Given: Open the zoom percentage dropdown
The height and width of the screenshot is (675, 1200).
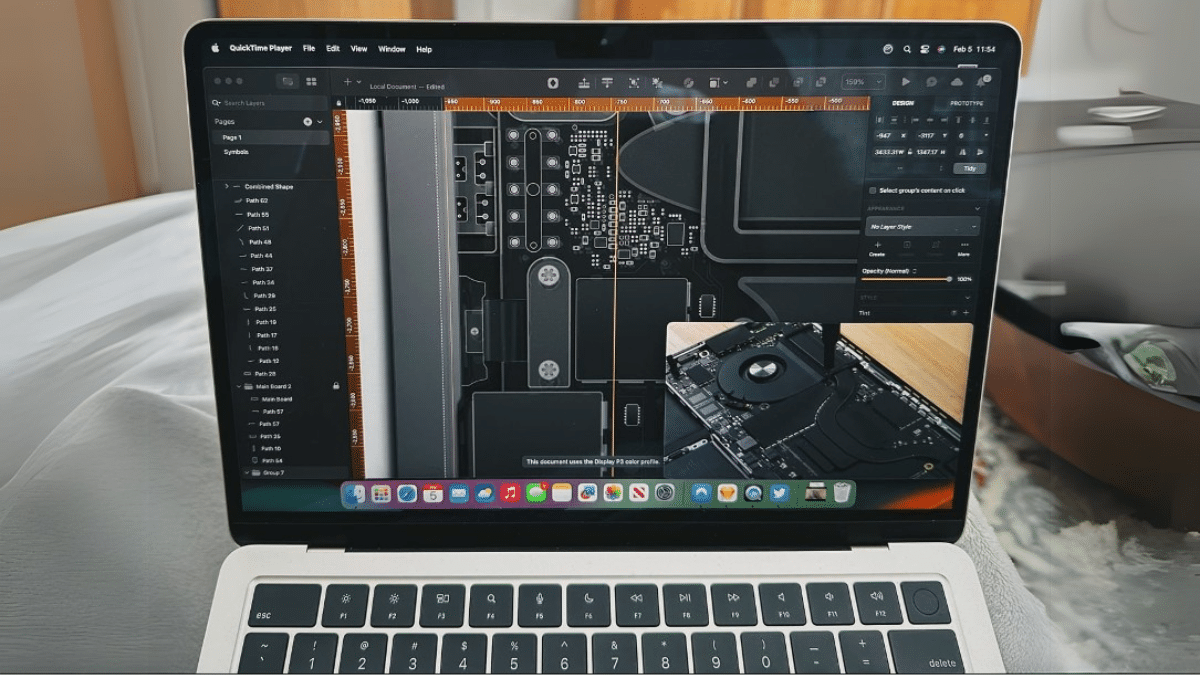Looking at the screenshot, I should click(x=863, y=82).
